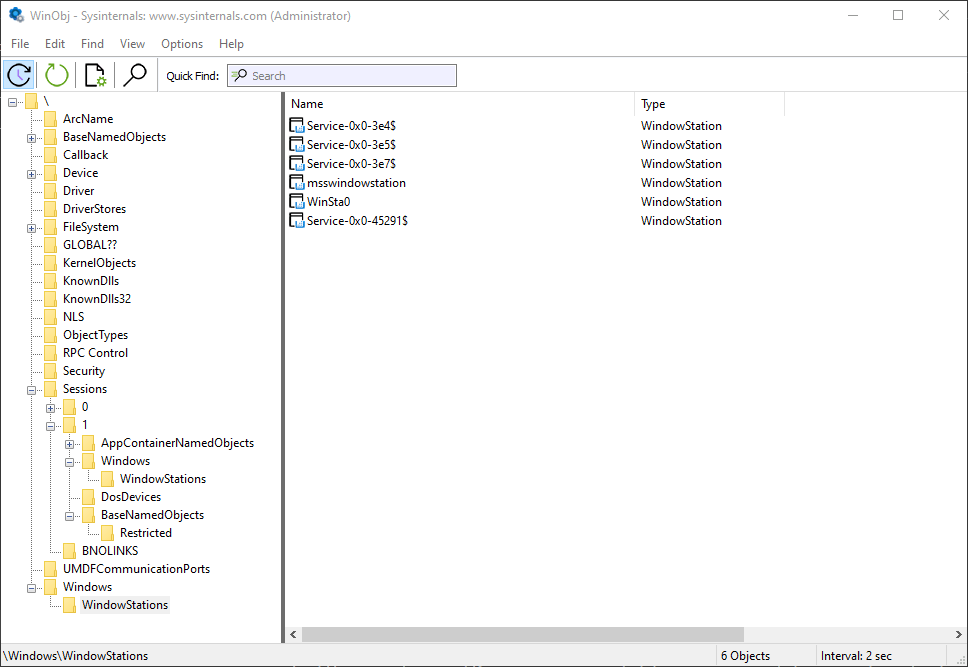Sort list by Type column header
The width and height of the screenshot is (968, 667).
click(x=709, y=104)
